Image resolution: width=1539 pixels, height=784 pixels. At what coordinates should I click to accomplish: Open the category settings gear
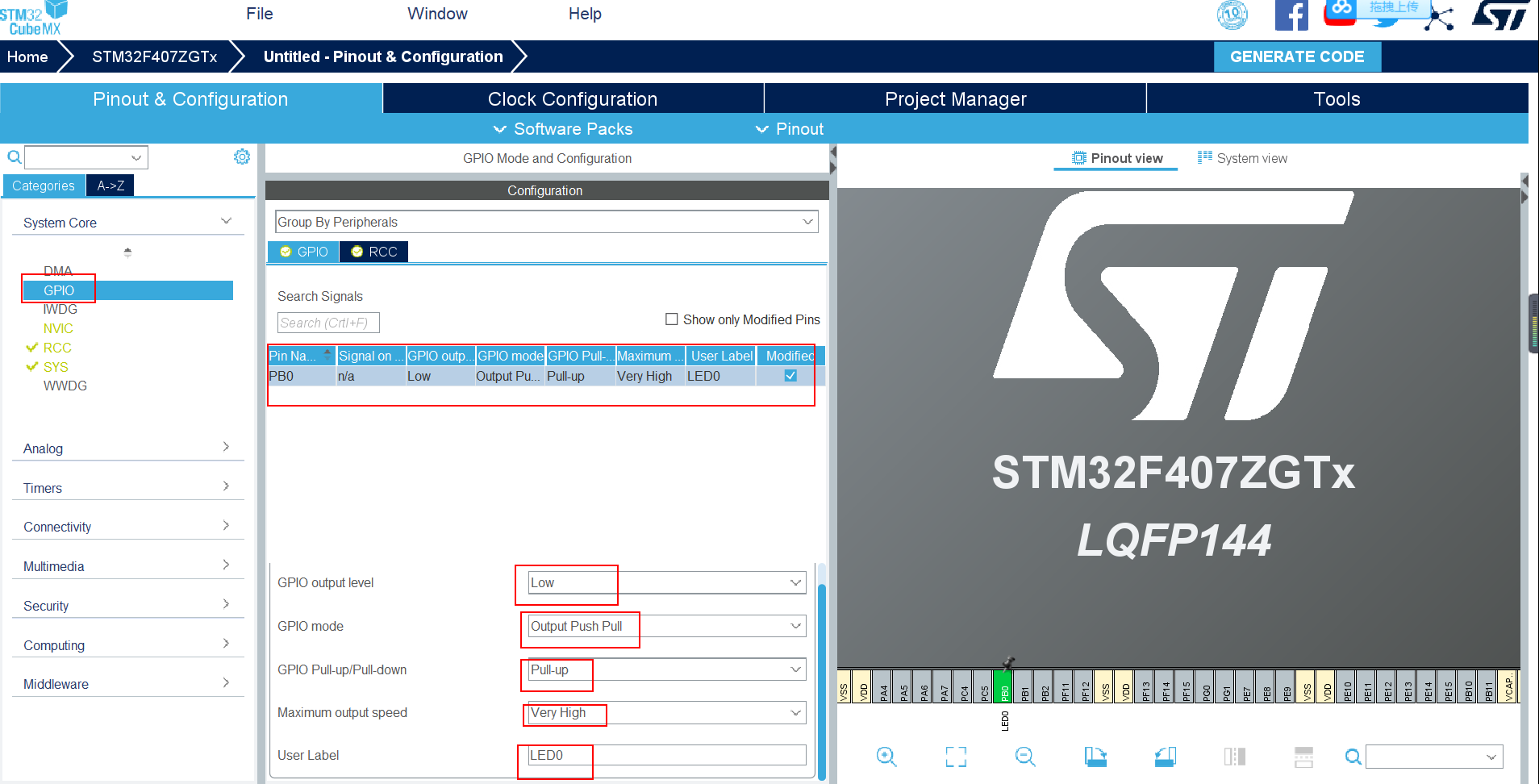click(242, 156)
